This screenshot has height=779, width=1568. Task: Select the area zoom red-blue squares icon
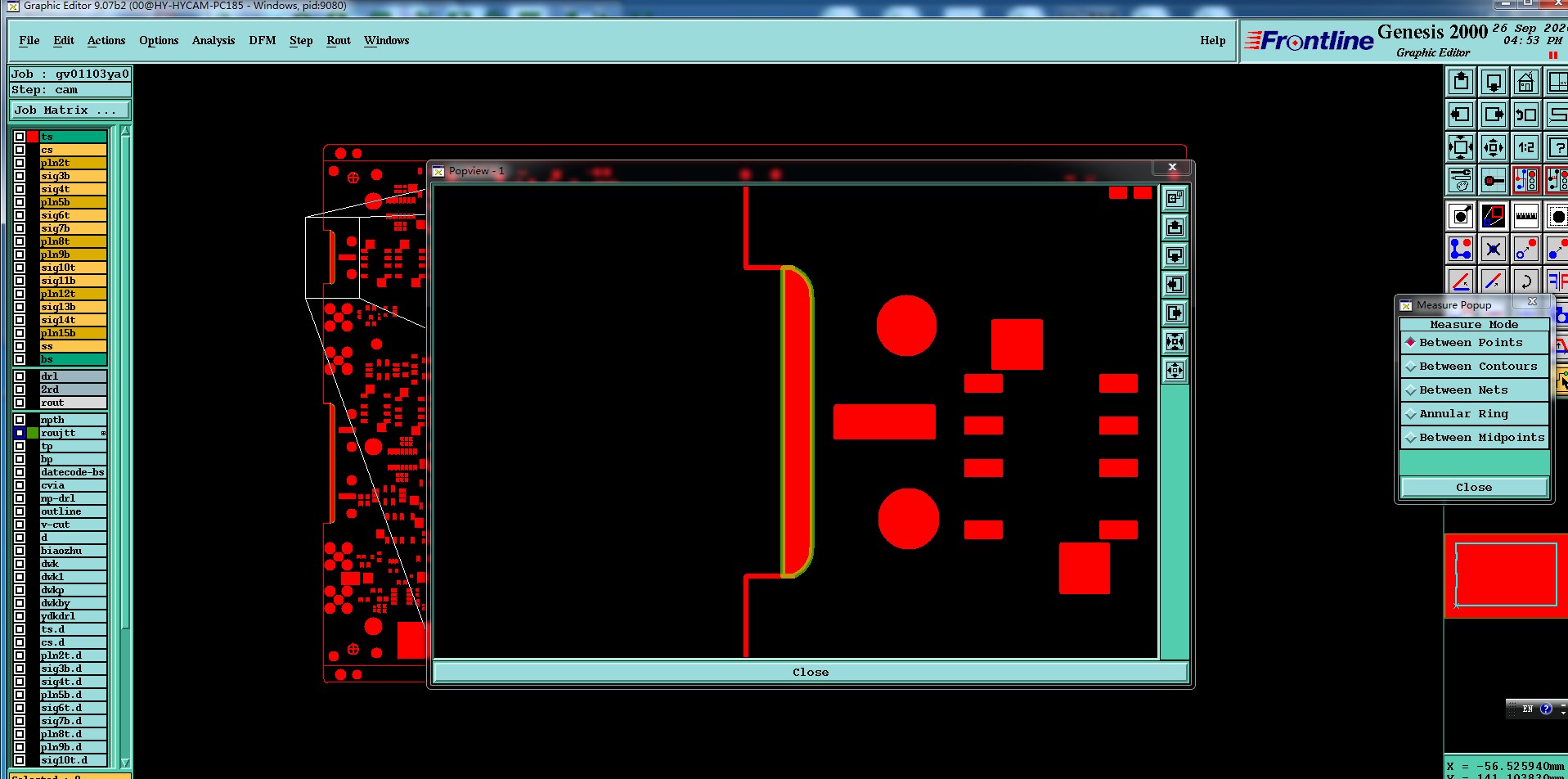coord(1494,216)
